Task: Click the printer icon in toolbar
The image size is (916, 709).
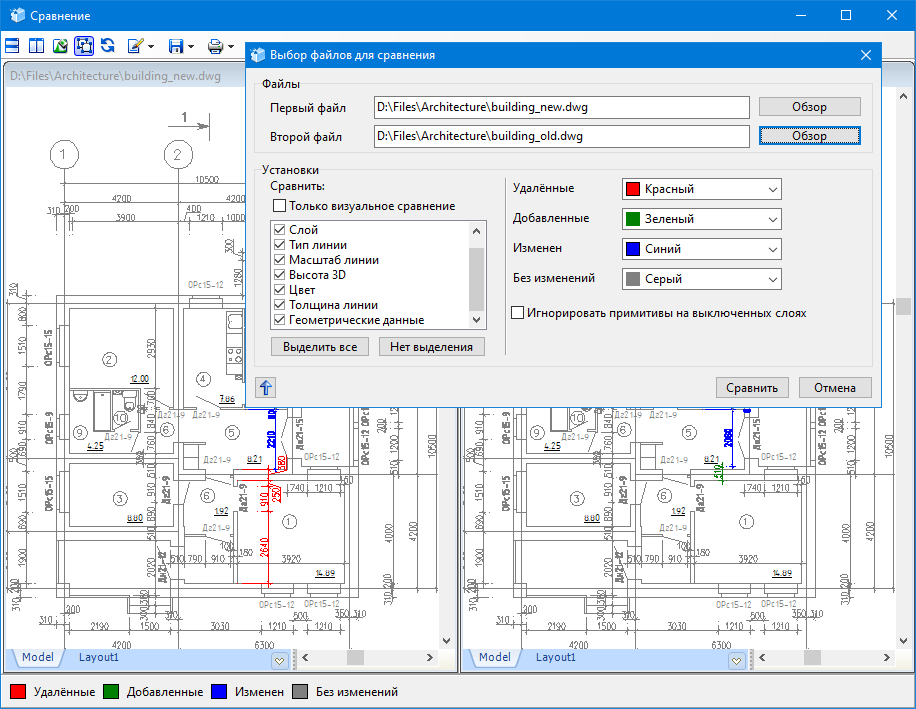Action: [x=215, y=46]
